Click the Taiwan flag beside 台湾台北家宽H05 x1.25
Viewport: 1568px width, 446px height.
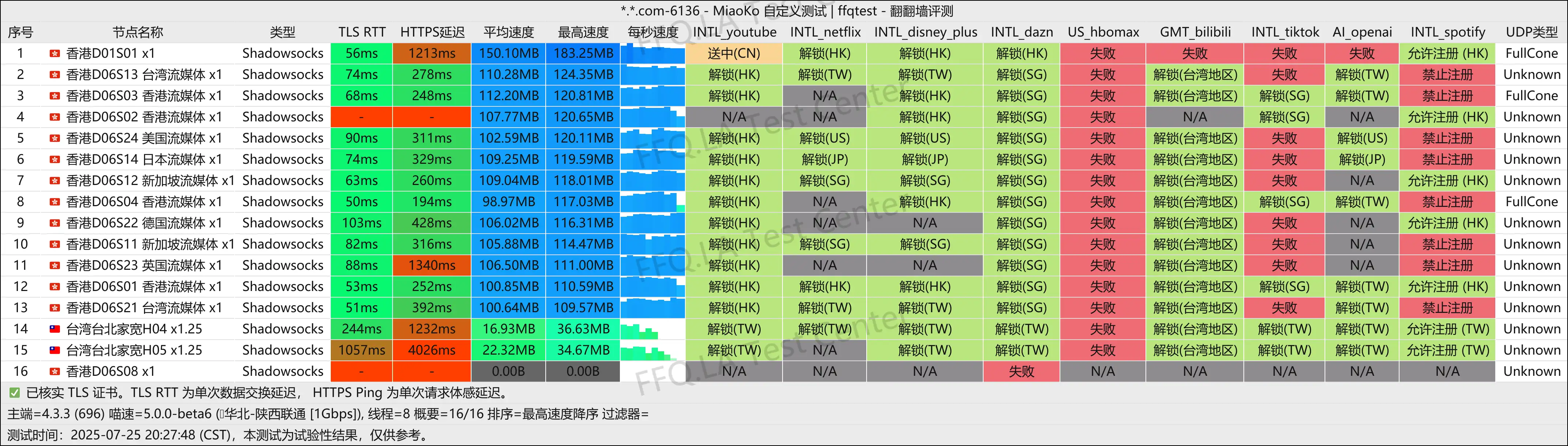tap(54, 351)
